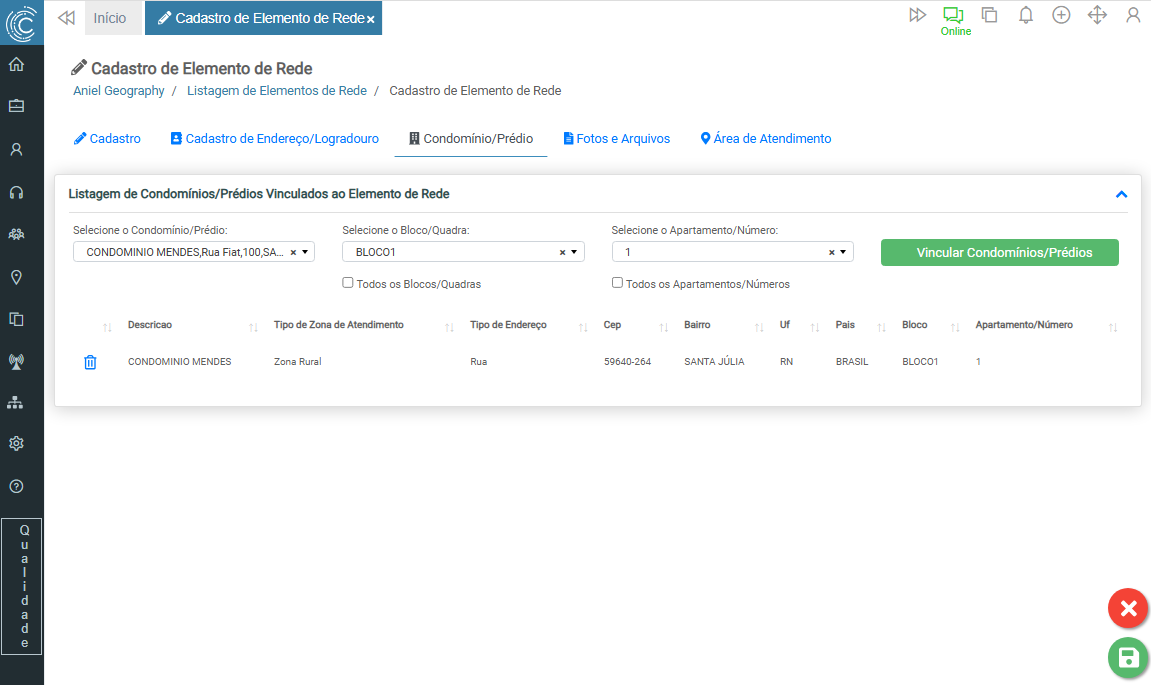The width and height of the screenshot is (1151, 685).
Task: Open the notifications bell icon
Action: coord(1025,15)
